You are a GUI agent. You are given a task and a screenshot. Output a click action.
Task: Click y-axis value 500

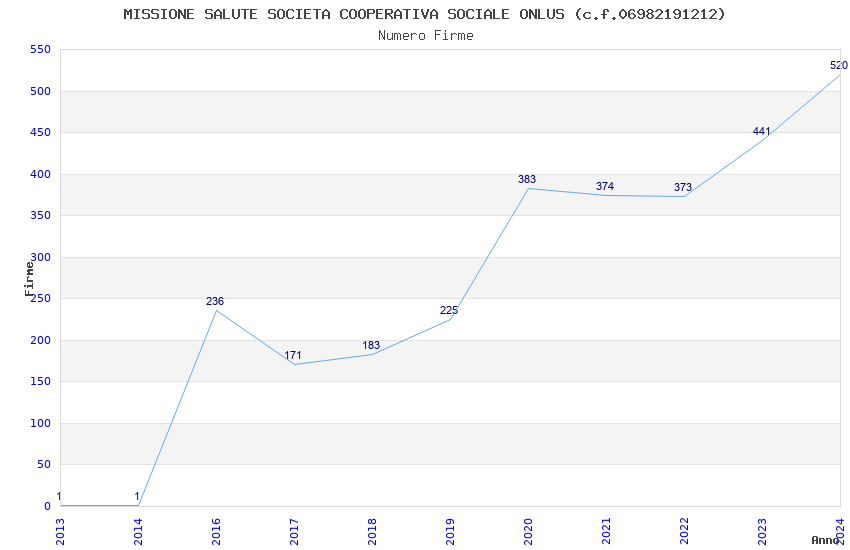click(40, 91)
